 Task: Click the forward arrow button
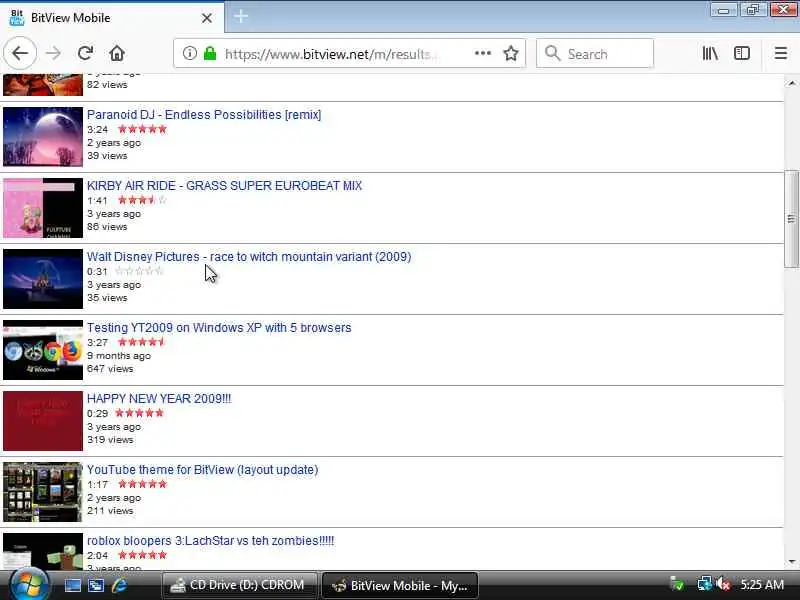(x=53, y=53)
